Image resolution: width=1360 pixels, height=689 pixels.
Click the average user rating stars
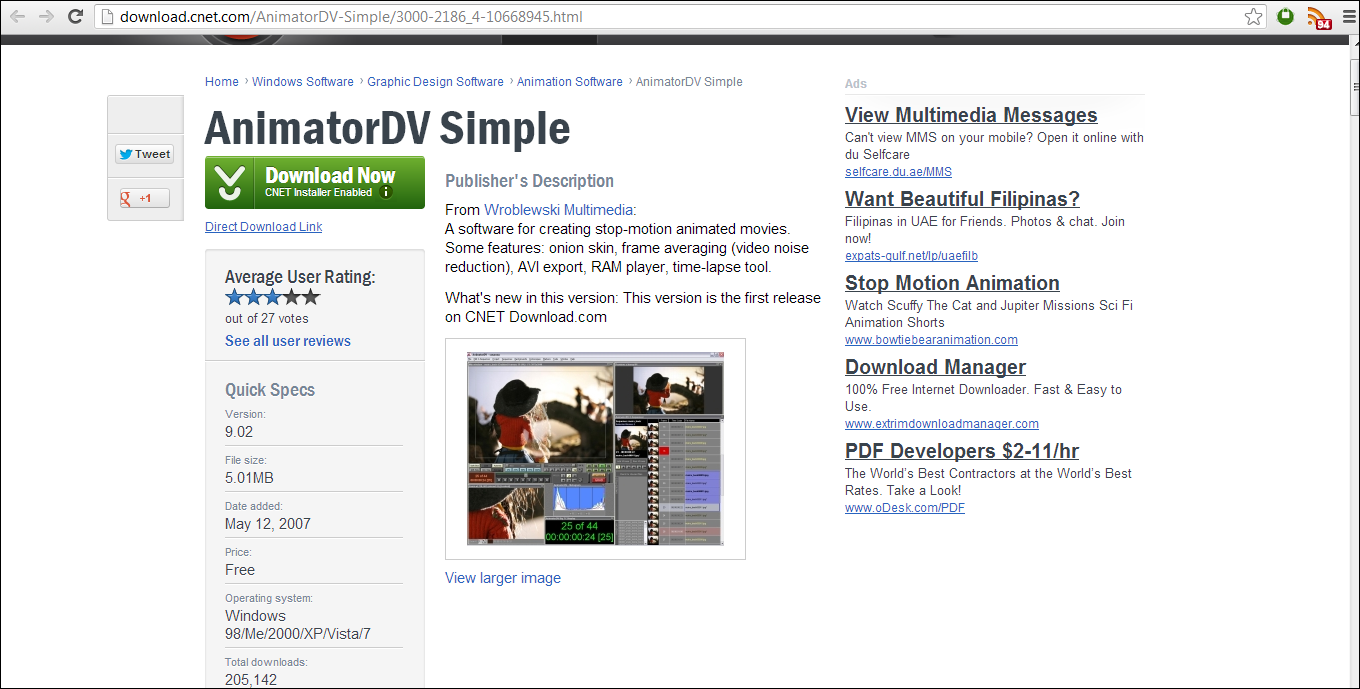(272, 297)
